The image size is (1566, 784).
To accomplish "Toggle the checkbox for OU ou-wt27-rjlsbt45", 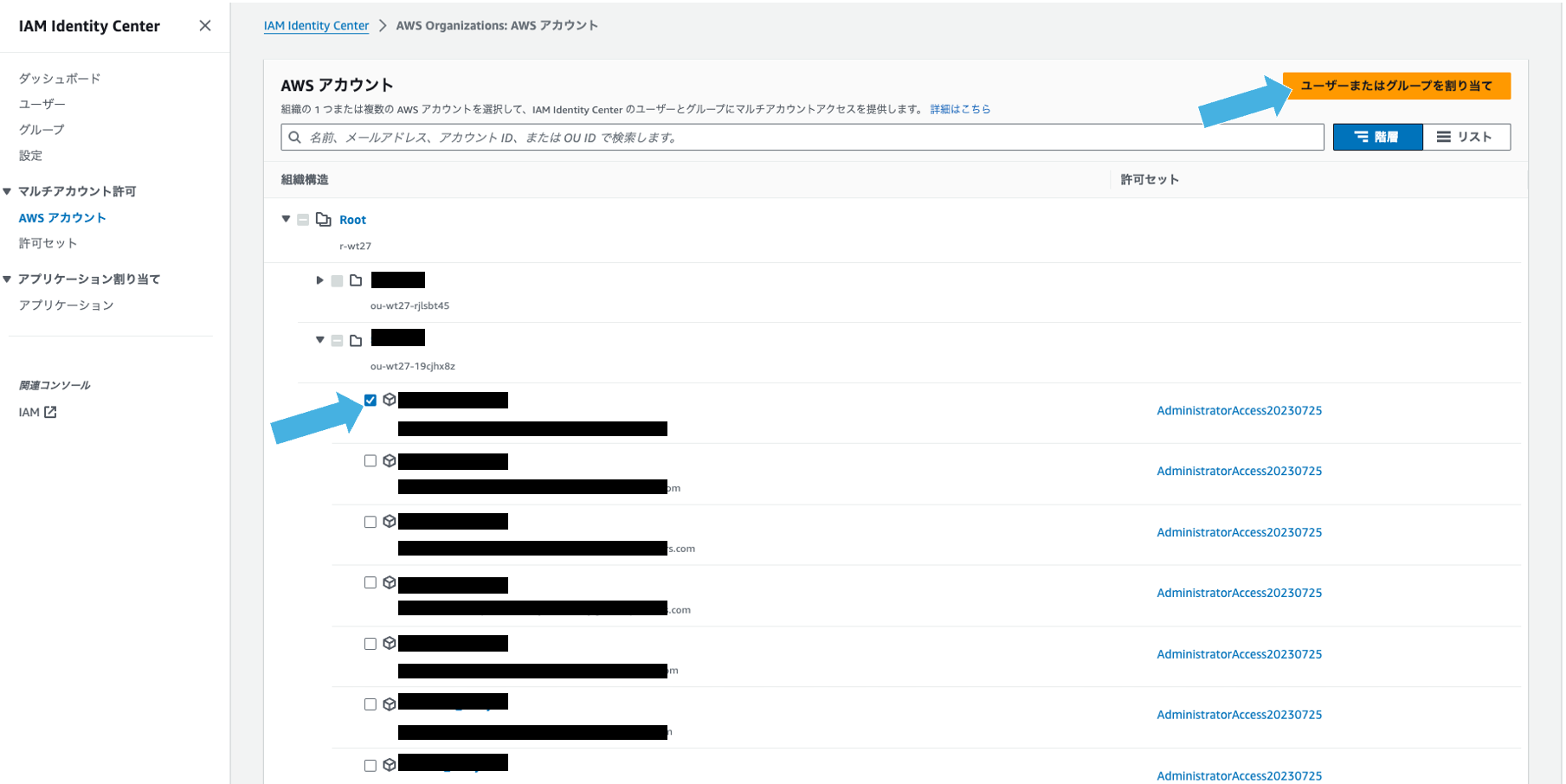I will pos(337,280).
